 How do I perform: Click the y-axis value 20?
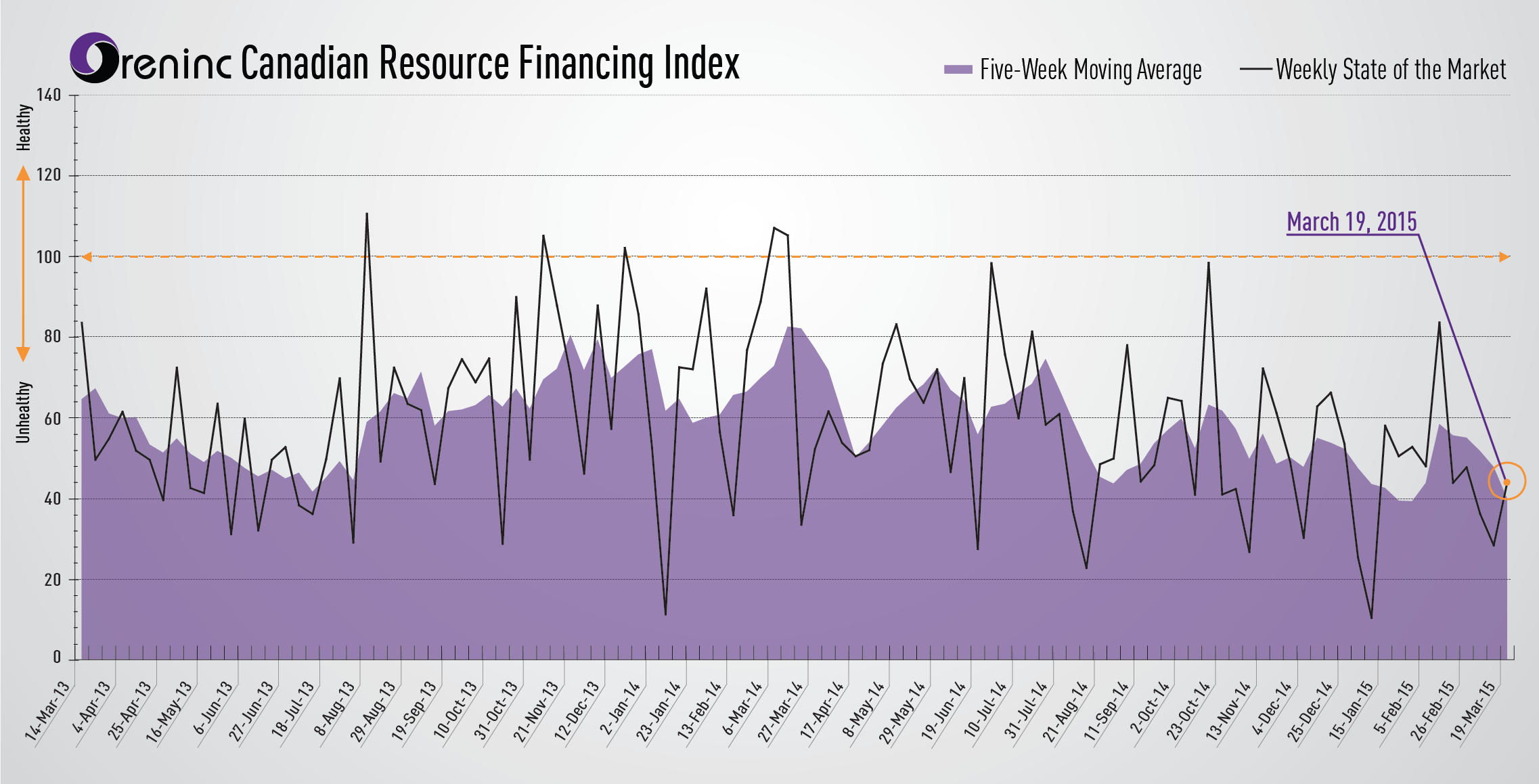tap(52, 580)
